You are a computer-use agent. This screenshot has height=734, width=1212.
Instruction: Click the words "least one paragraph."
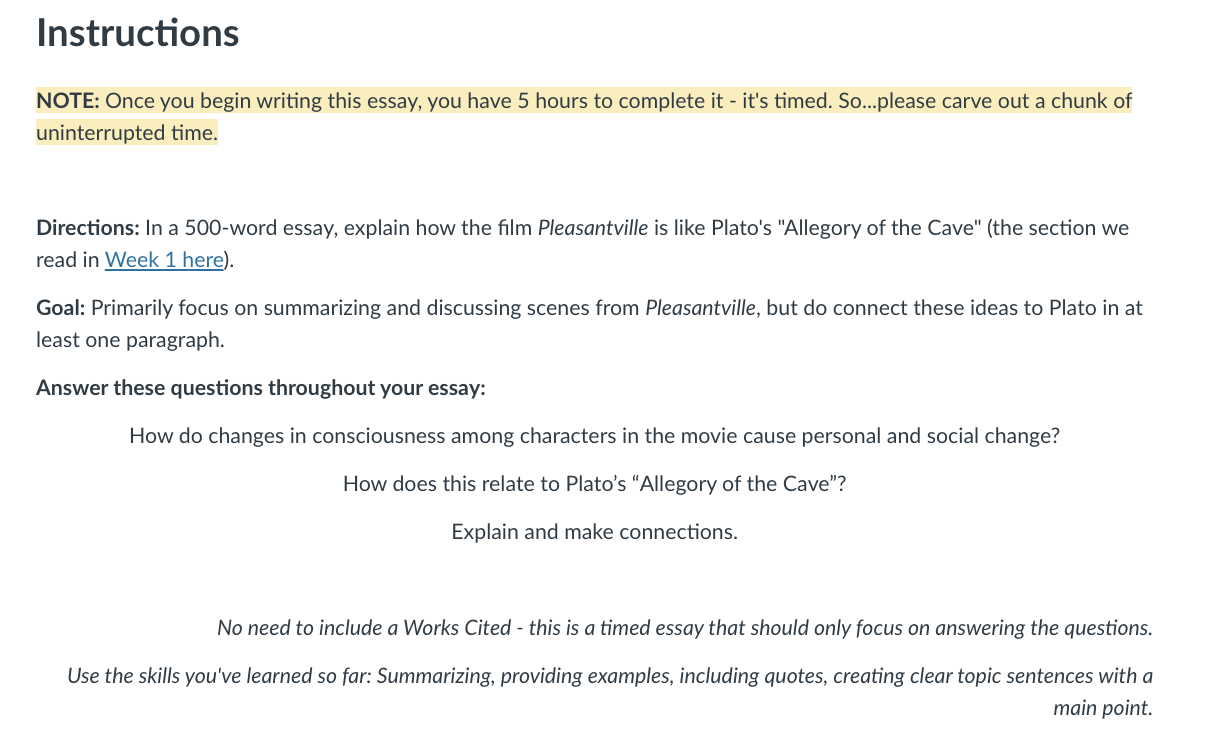click(x=130, y=340)
